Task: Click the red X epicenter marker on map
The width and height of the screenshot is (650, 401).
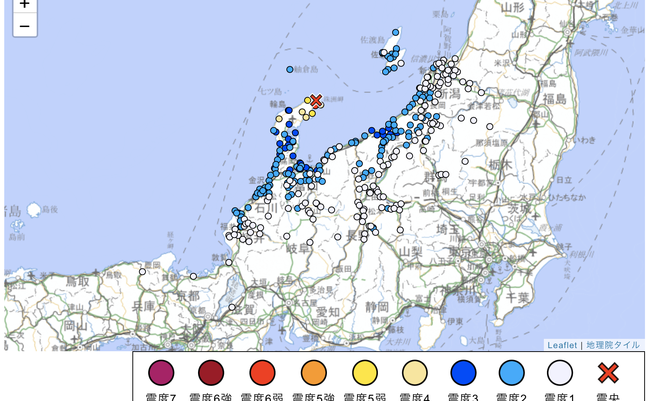Action: coord(316,101)
